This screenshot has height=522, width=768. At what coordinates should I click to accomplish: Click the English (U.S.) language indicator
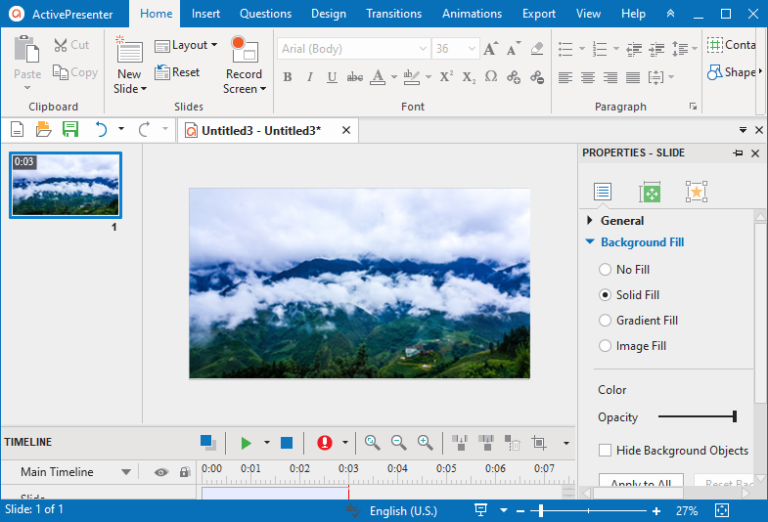point(403,511)
